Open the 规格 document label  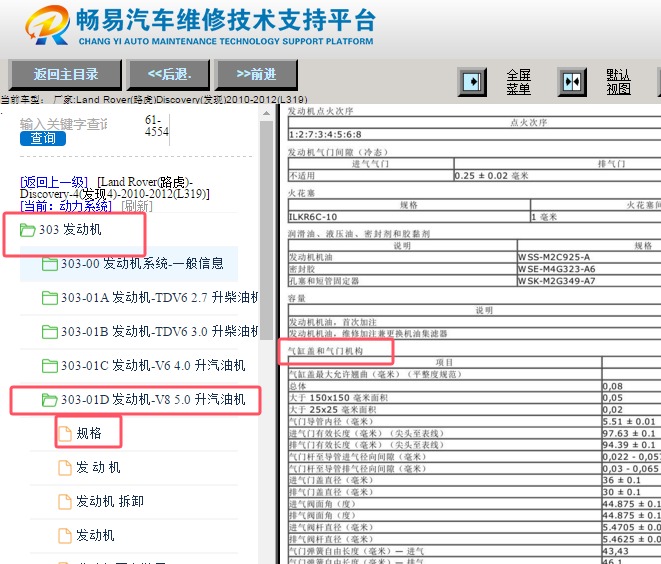(89, 433)
